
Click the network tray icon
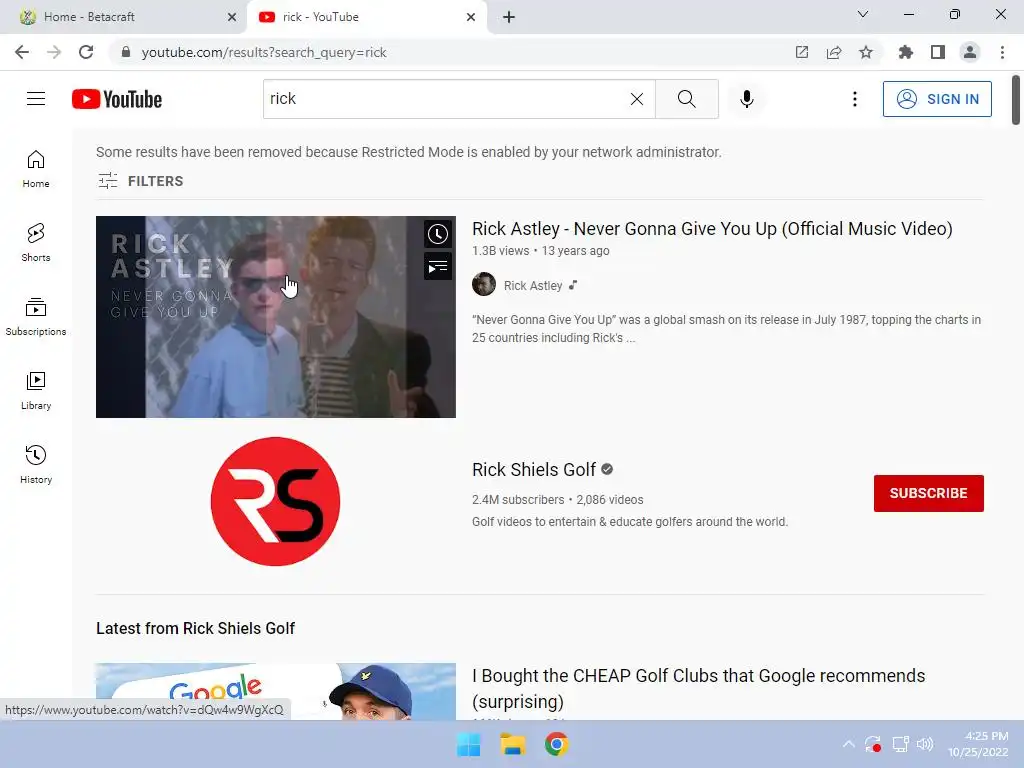901,744
